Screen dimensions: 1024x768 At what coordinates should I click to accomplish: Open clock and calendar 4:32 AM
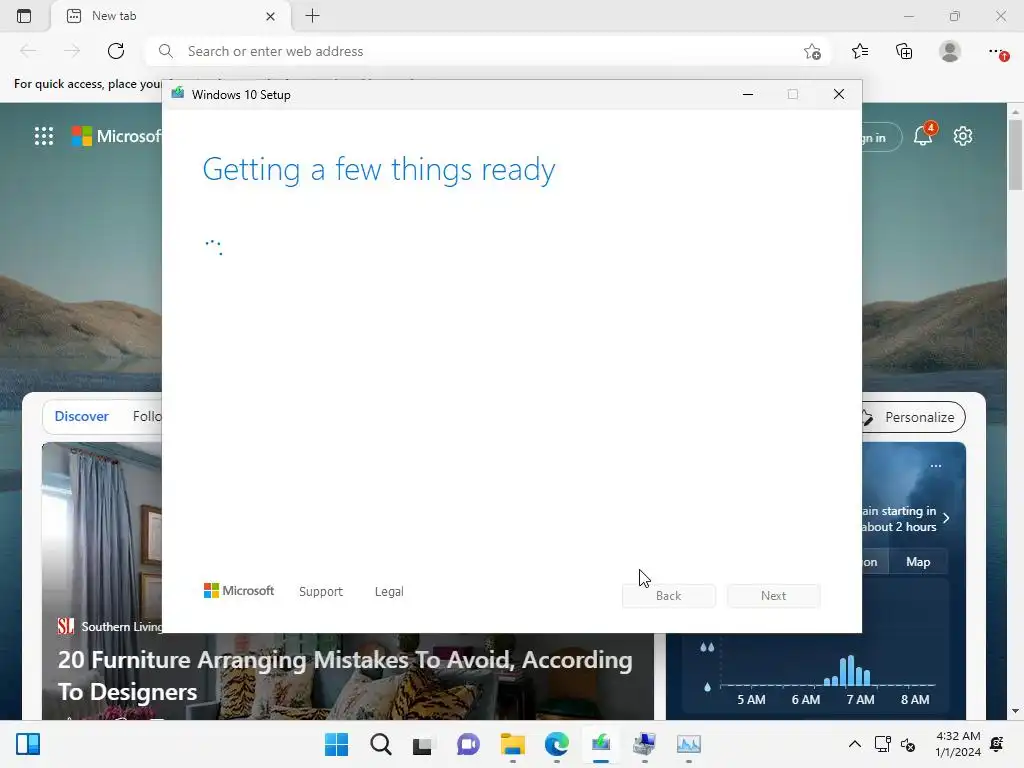tap(957, 744)
